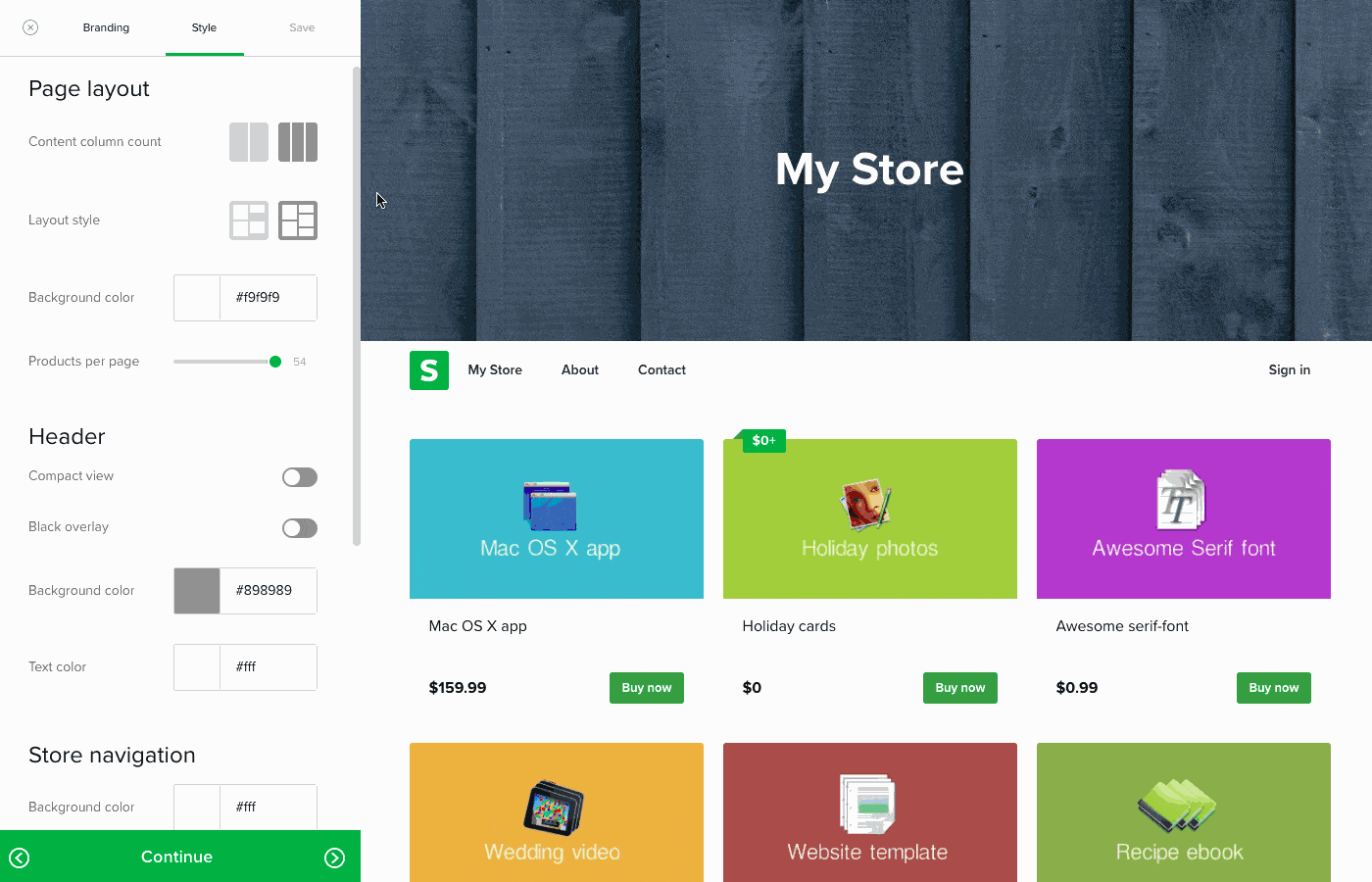Screen dimensions: 1372x882
Task: Choose the bordered grid layout style icon
Action: (x=298, y=220)
